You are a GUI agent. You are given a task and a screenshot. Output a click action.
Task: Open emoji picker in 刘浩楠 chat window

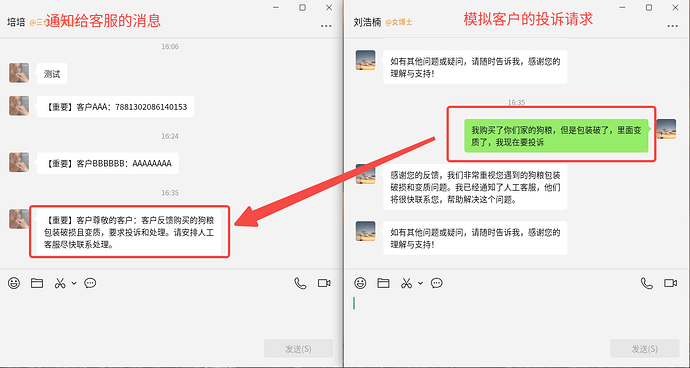[x=360, y=283]
